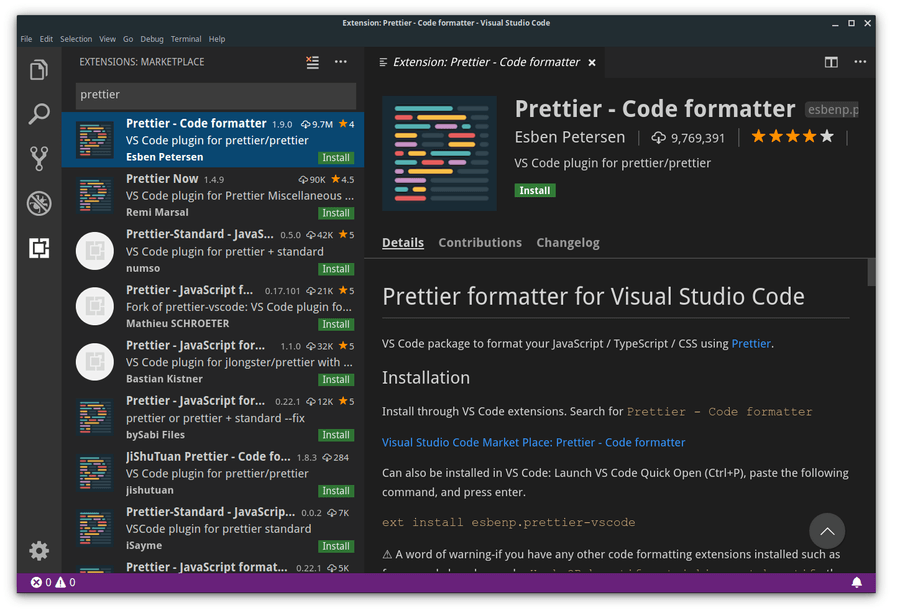900x615 pixels.
Task: Install the Prettier Now extension
Action: tap(335, 212)
